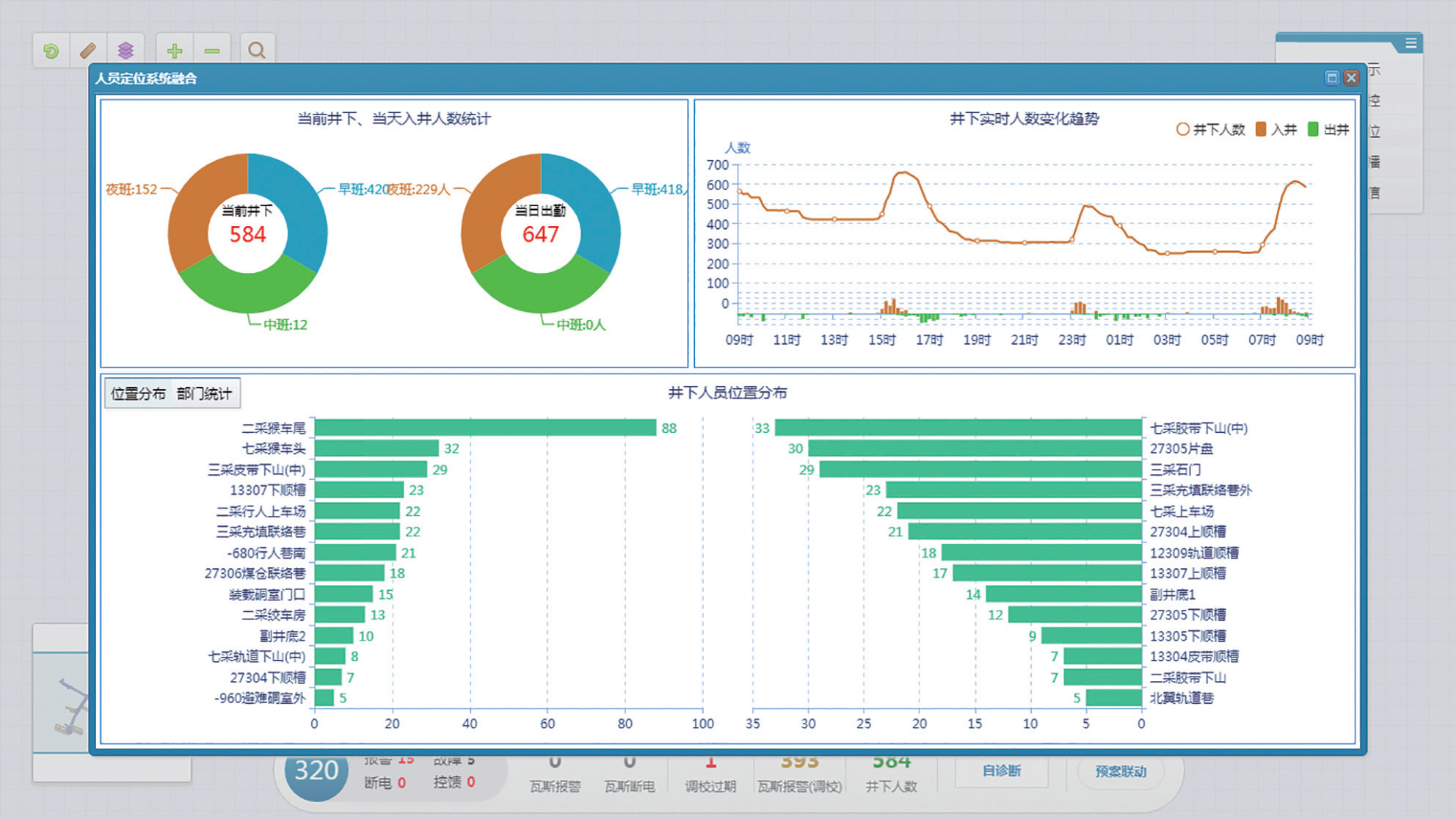Viewport: 1456px width, 819px height.
Task: Click the green plus zoom-in icon
Action: click(175, 51)
